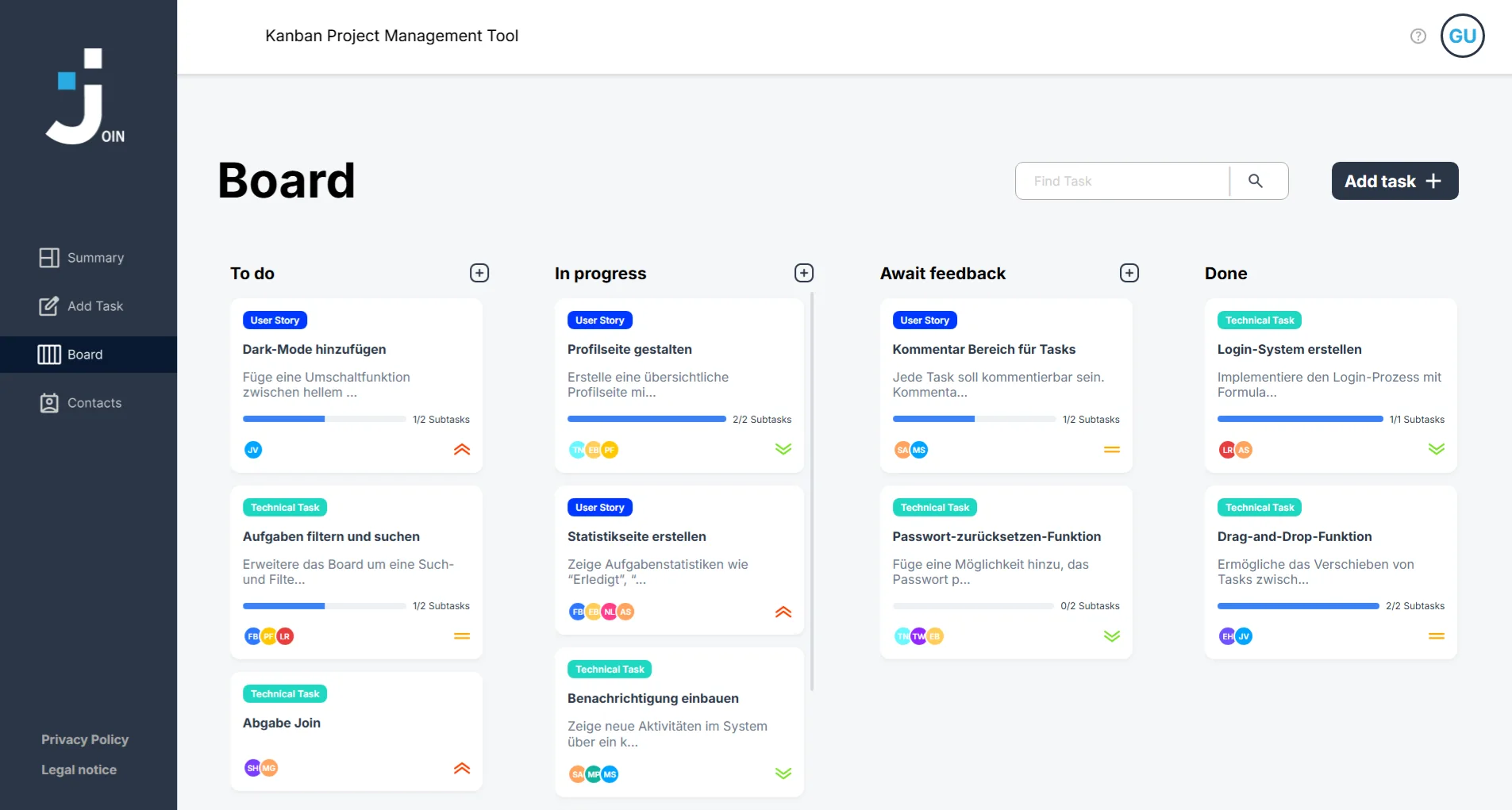Click 'Benachrichtigung einbauen' card title
This screenshot has width=1512, height=810.
[x=652, y=698]
